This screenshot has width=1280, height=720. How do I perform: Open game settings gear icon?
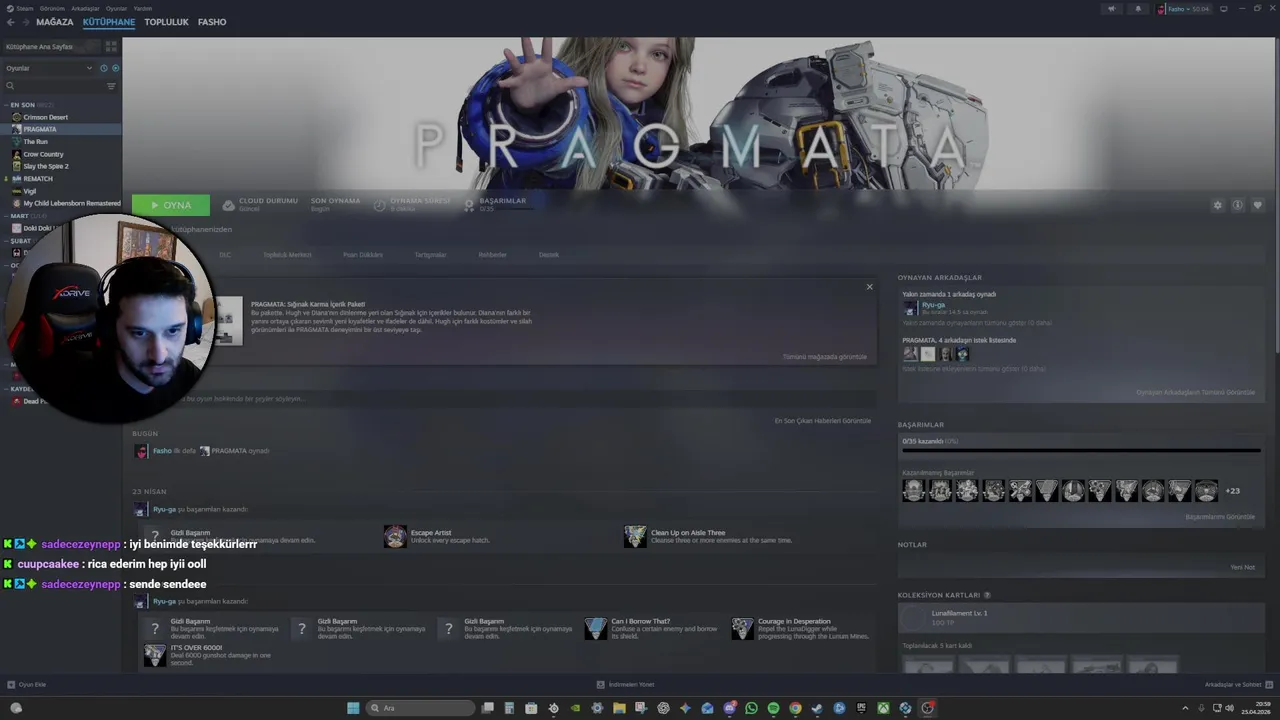1217,205
